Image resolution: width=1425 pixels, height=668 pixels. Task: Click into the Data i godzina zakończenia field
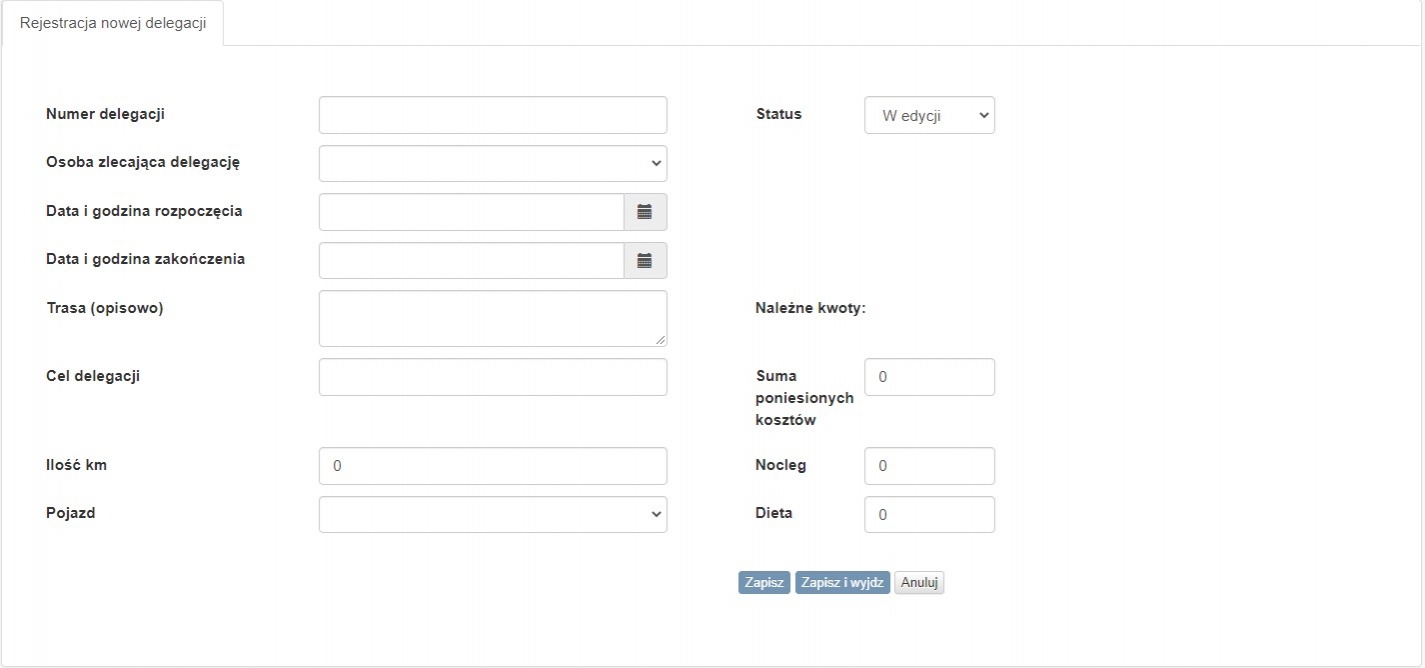(471, 261)
